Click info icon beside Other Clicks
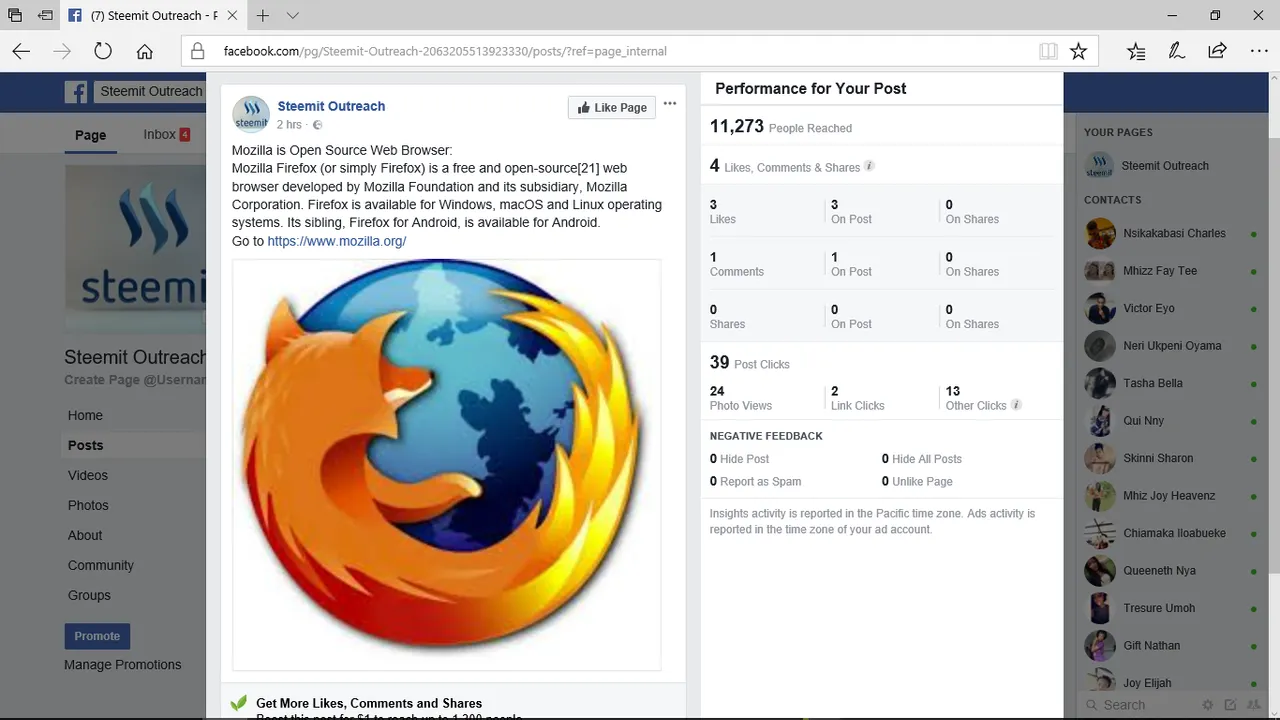The image size is (1280, 720). click(1016, 405)
